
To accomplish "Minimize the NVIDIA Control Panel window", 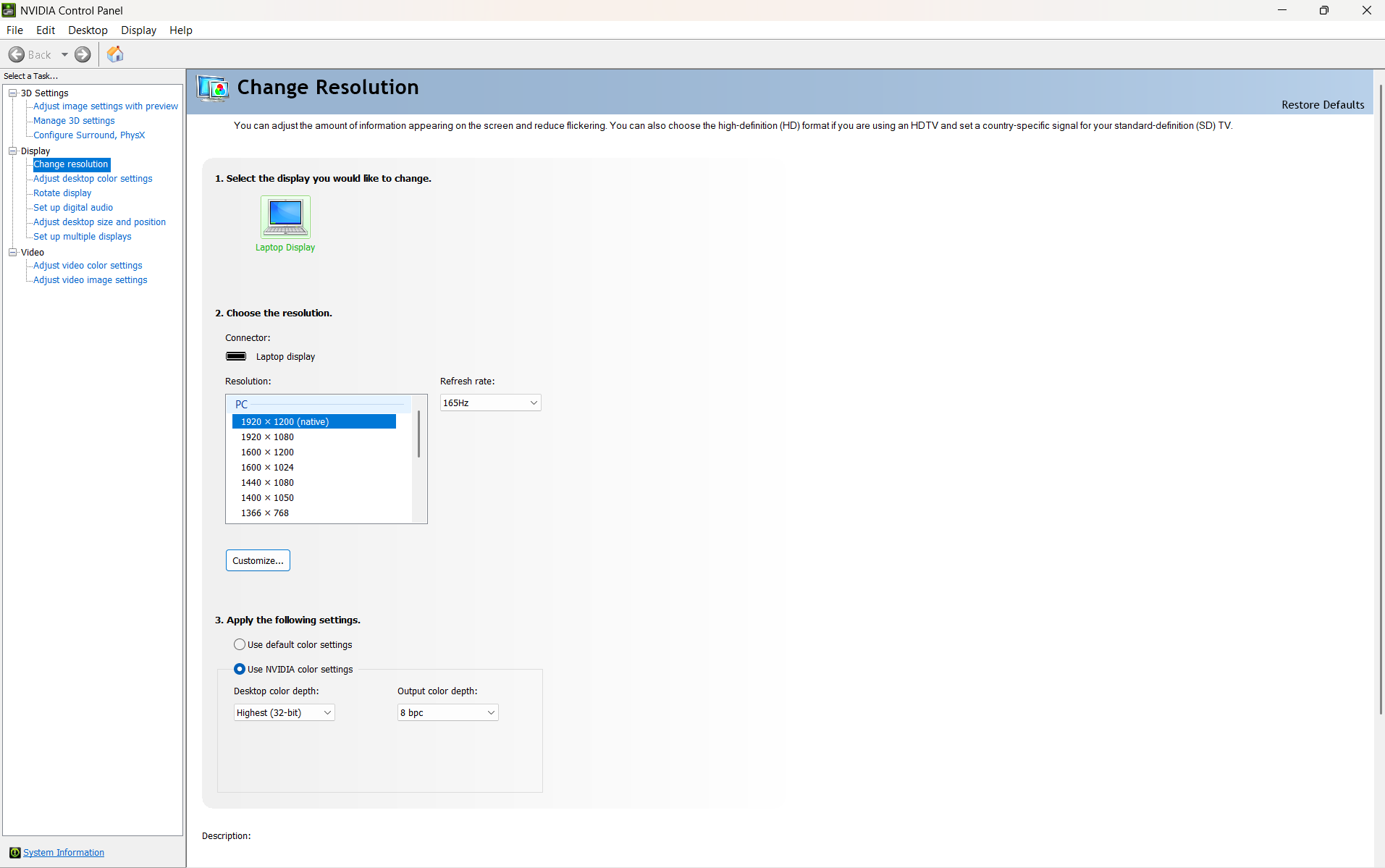I will click(x=1281, y=10).
